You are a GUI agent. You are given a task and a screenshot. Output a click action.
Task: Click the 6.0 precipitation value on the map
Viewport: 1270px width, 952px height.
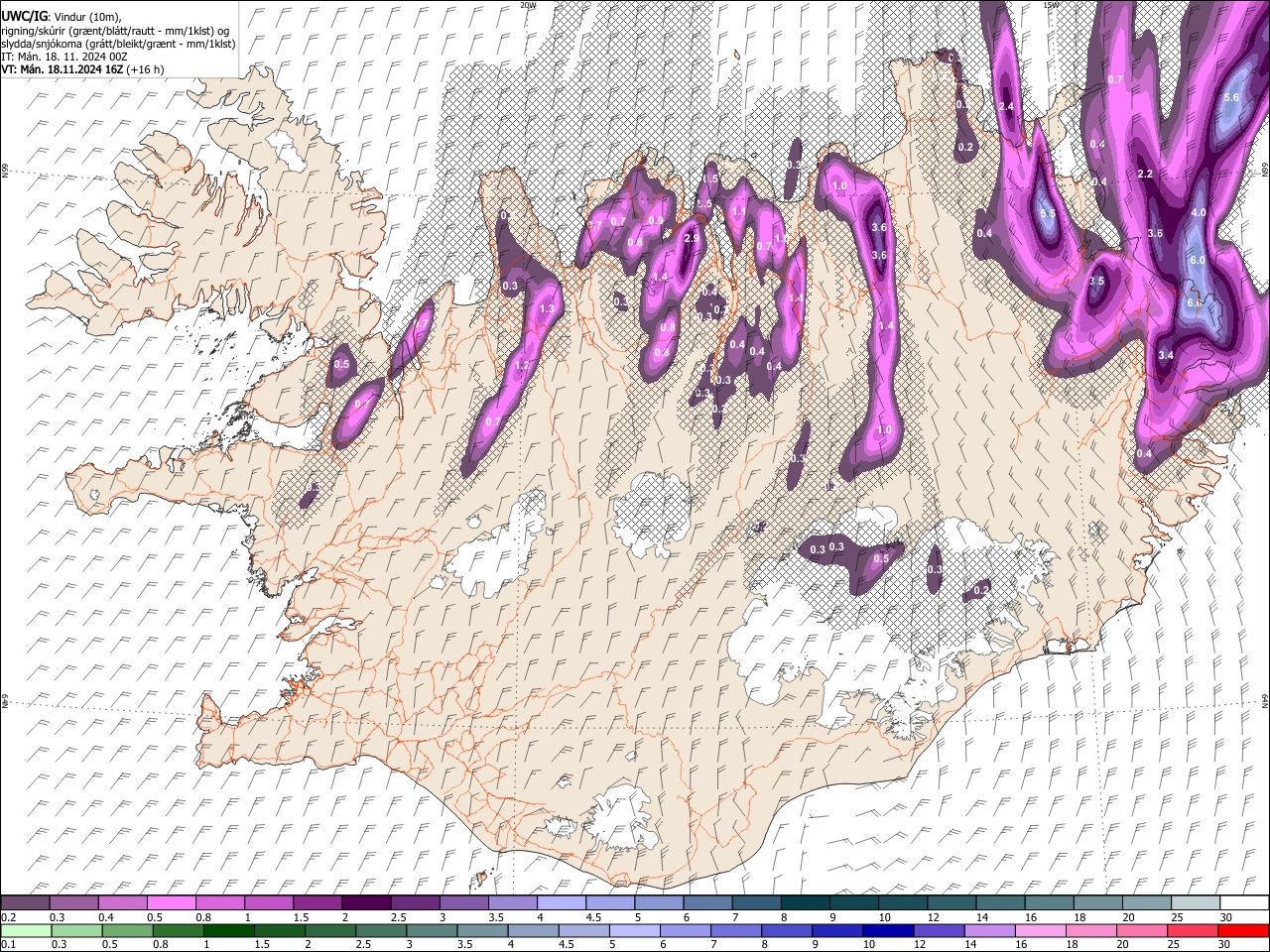pos(1197,260)
